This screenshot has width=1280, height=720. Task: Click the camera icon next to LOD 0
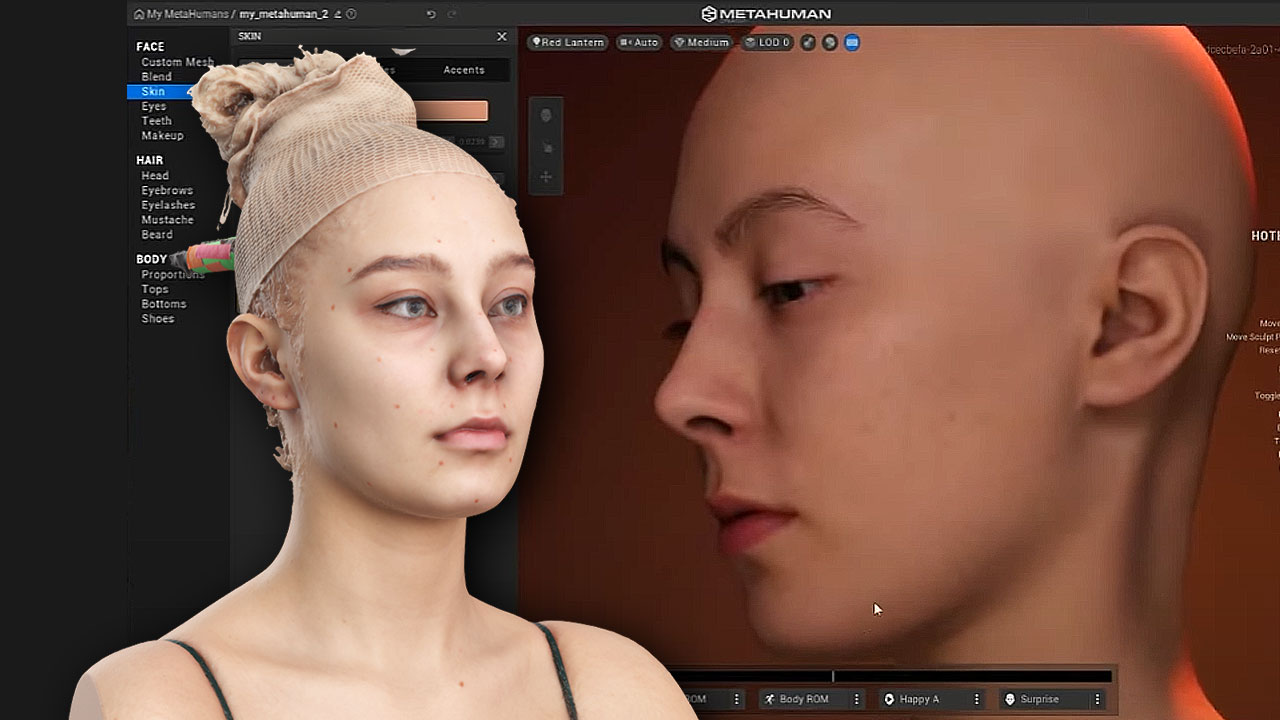(x=808, y=43)
